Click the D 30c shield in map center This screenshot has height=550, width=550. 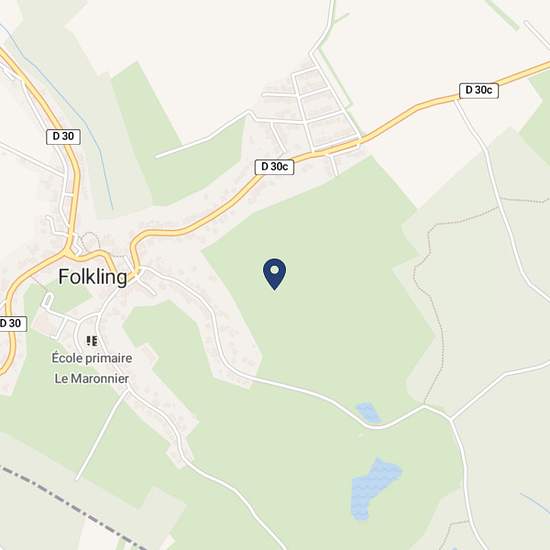click(274, 167)
